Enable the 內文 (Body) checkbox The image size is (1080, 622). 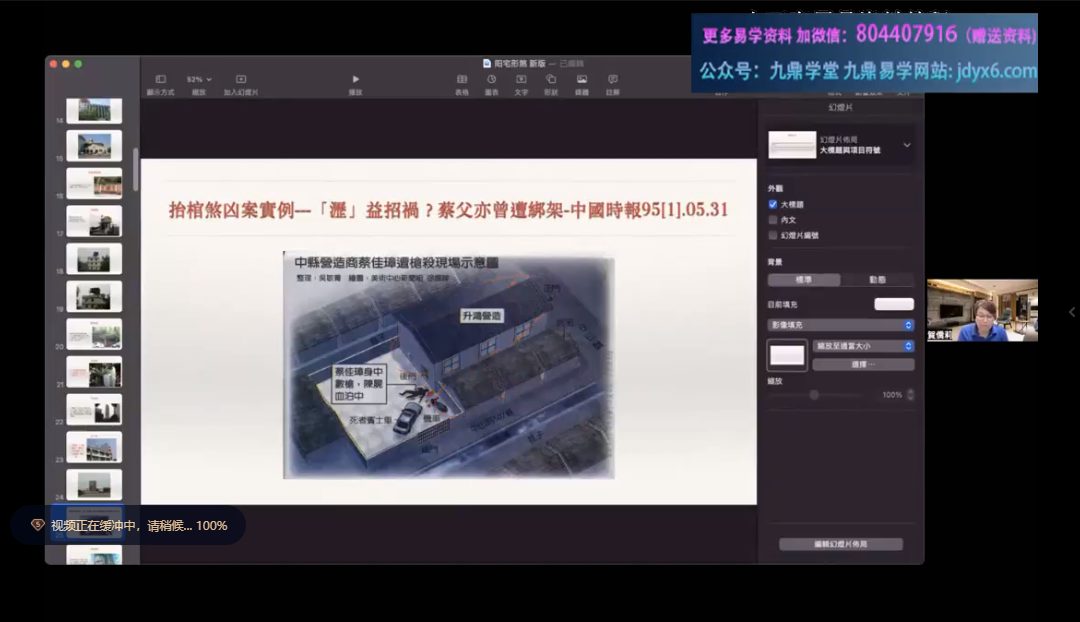tap(773, 219)
